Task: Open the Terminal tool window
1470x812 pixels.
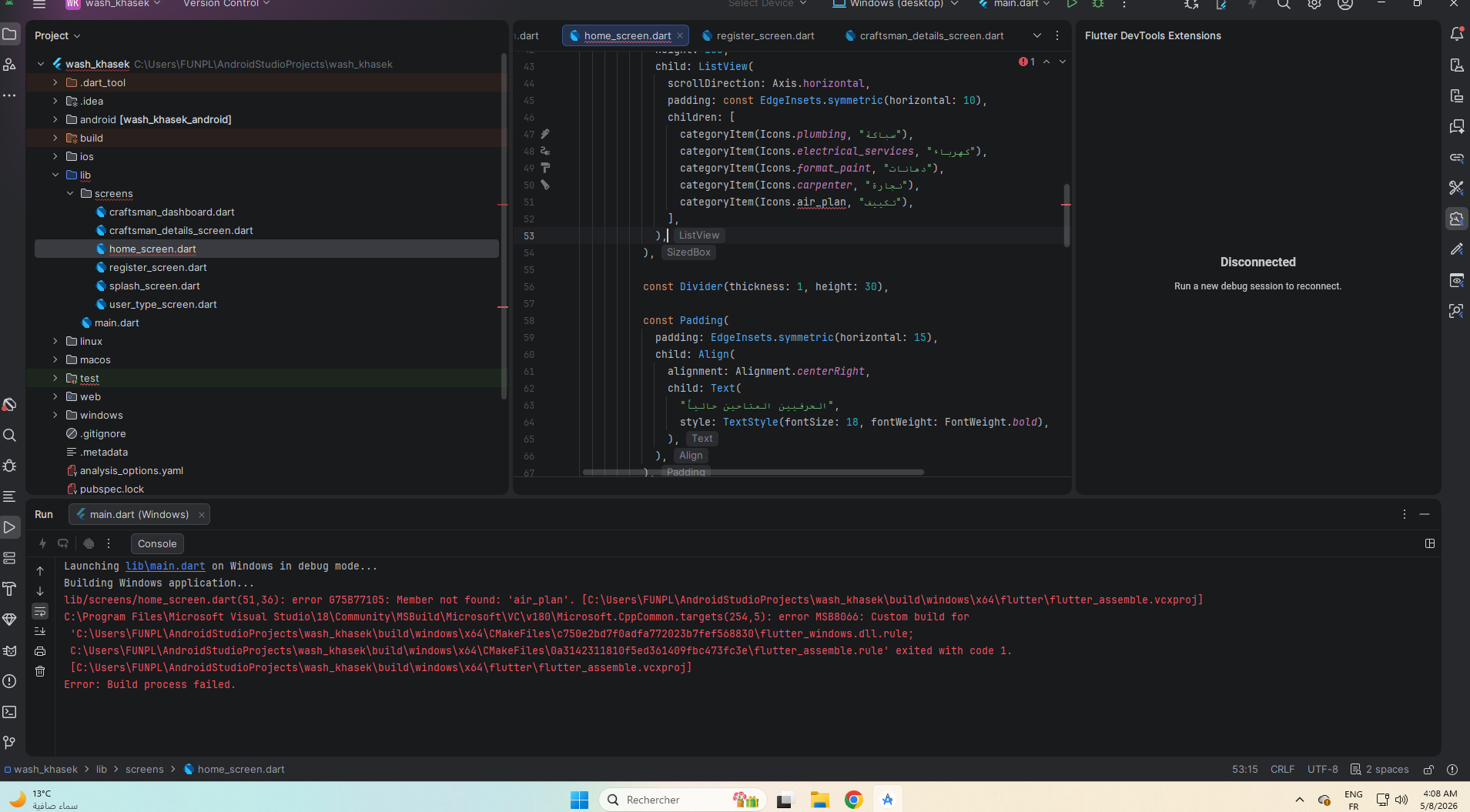Action: (x=9, y=712)
